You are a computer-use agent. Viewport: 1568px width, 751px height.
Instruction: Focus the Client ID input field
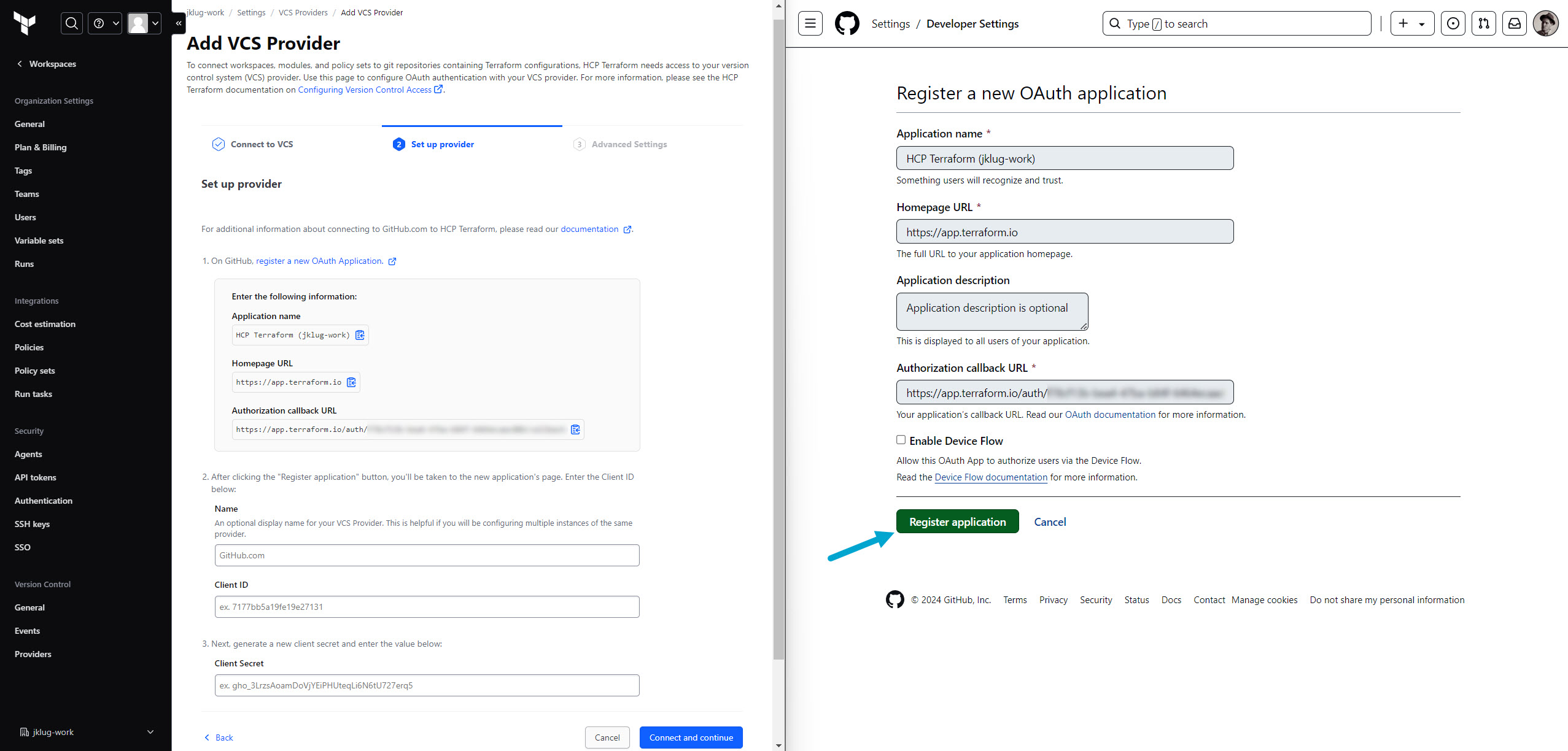tap(427, 607)
